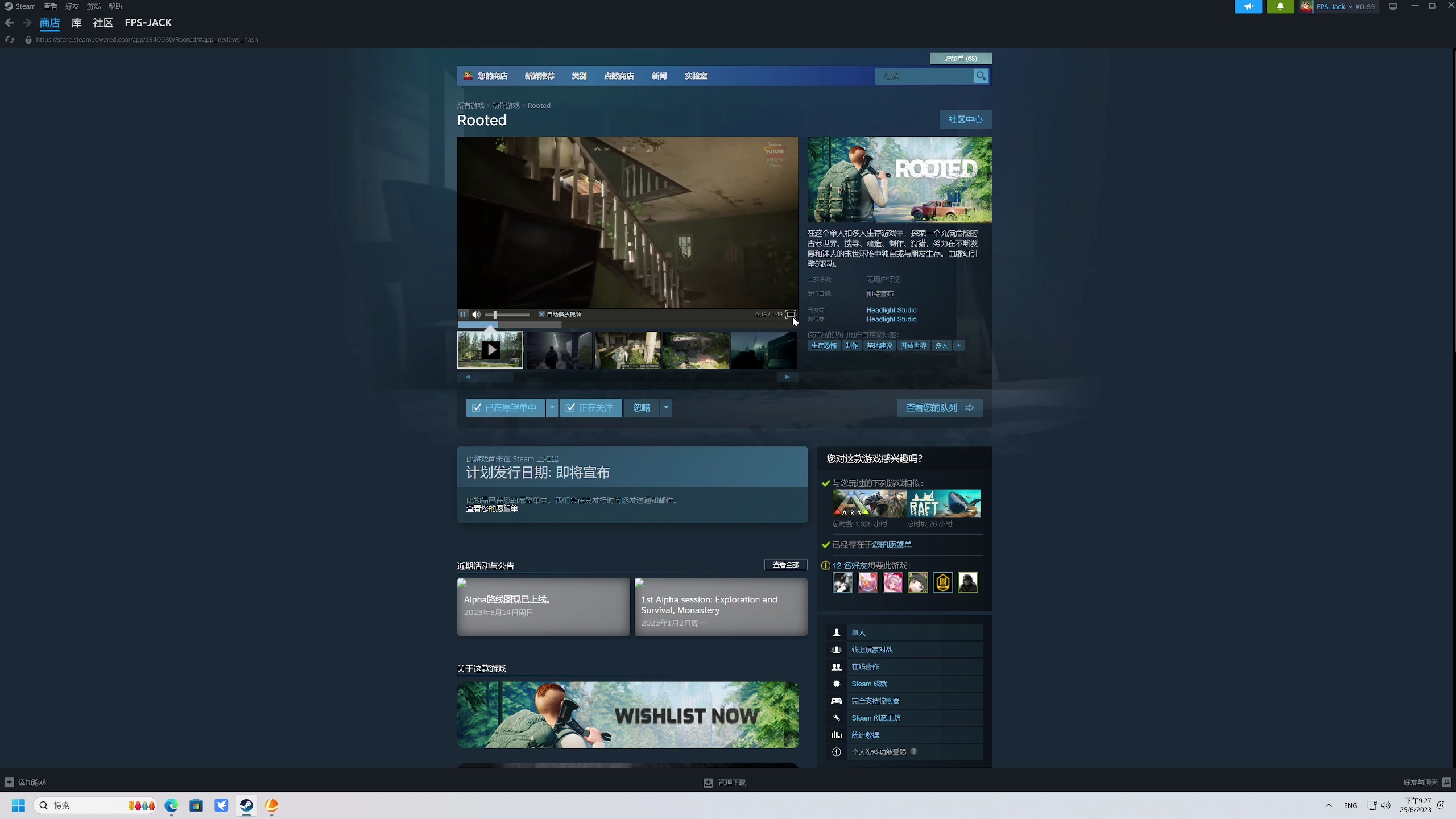This screenshot has width=1456, height=819.
Task: Open the Points Shop store menu
Action: click(x=618, y=76)
